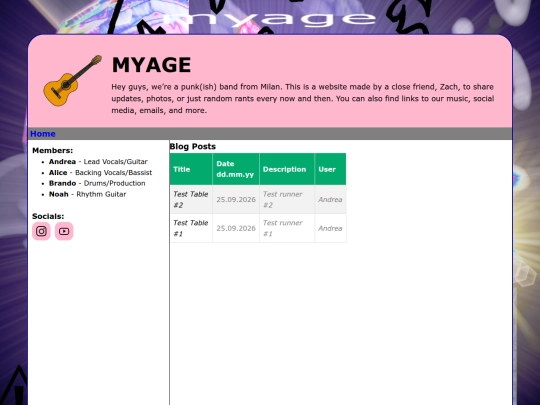Image resolution: width=540 pixels, height=405 pixels.
Task: Click the myage banner title at top
Action: click(x=269, y=19)
